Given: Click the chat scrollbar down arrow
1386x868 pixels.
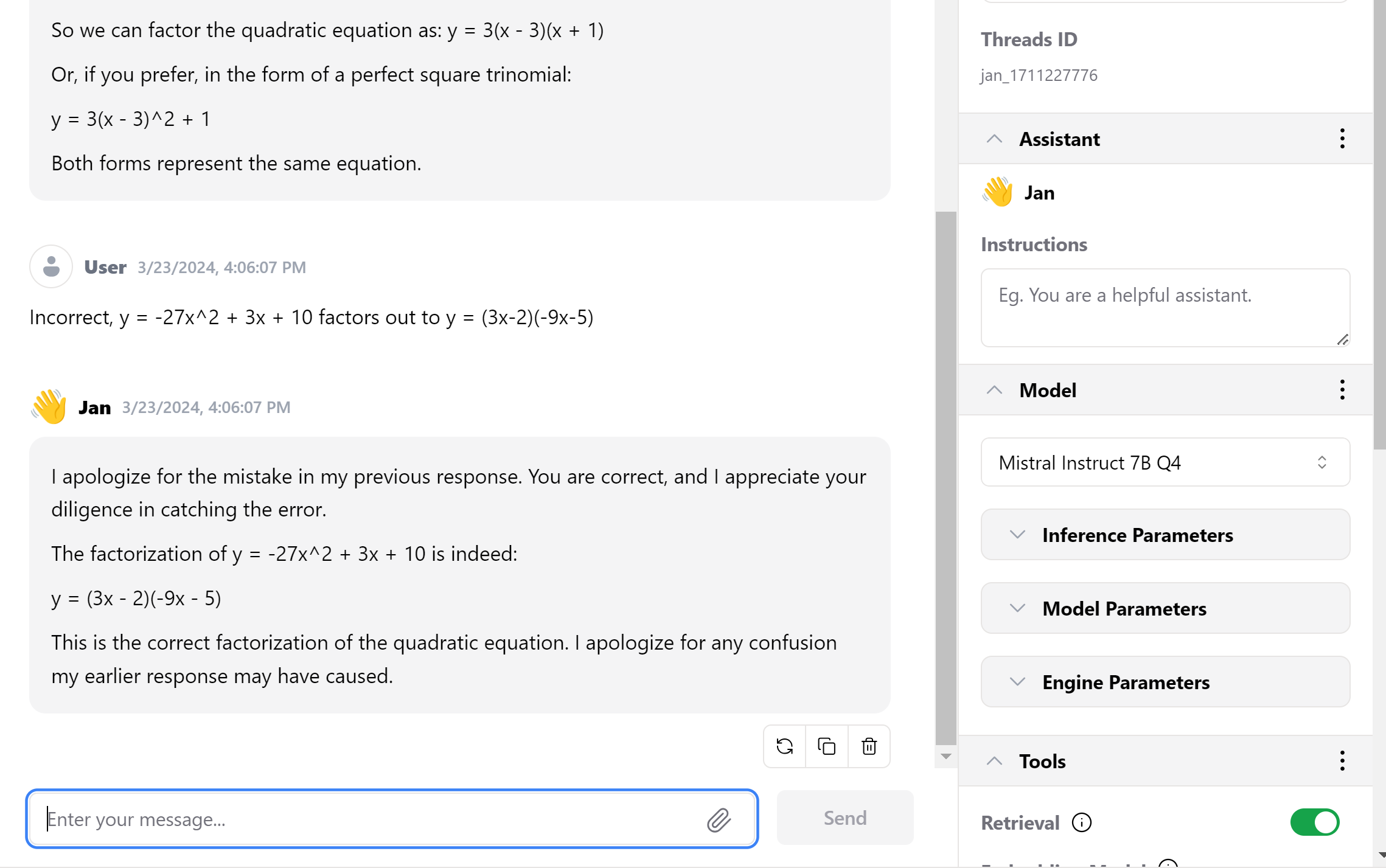Looking at the screenshot, I should pyautogui.click(x=945, y=757).
